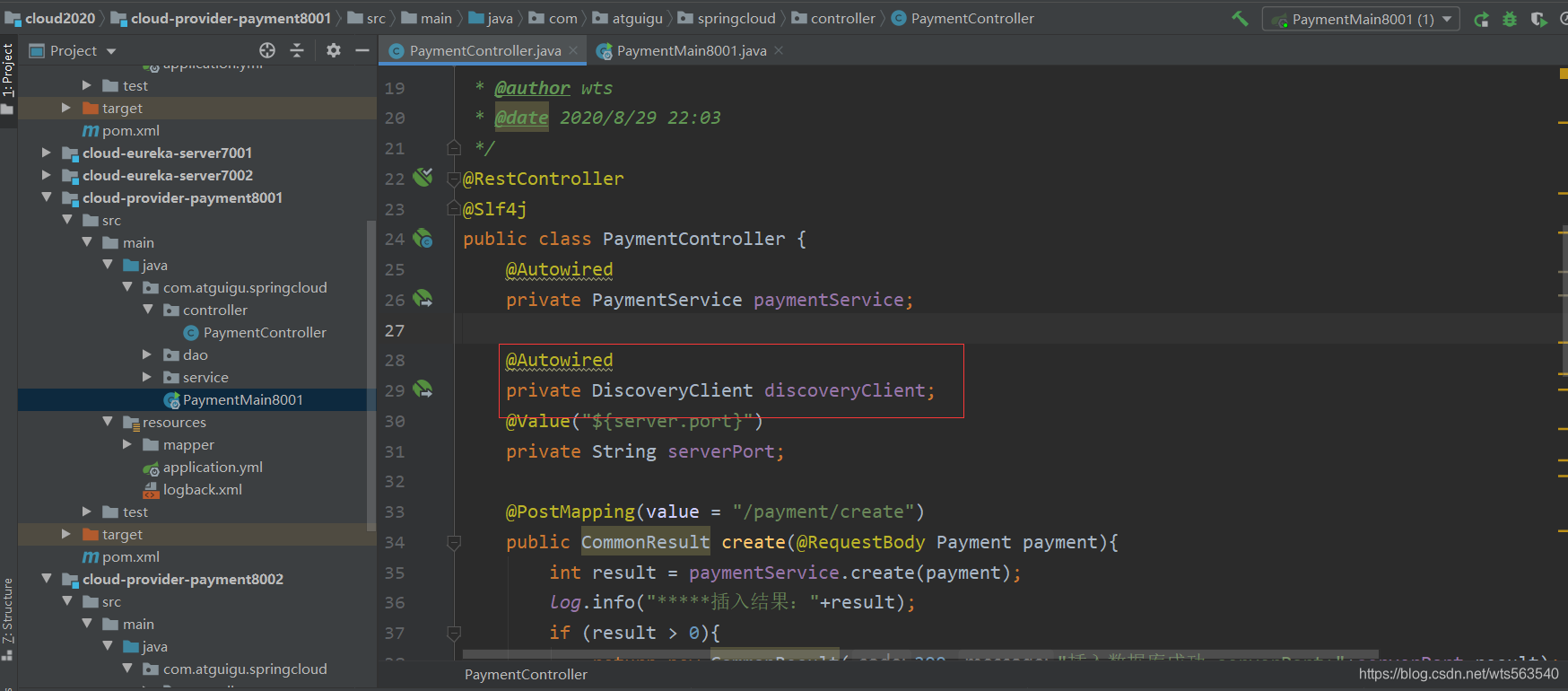Click the serverPort field on line 31
The image size is (1568, 691).
[721, 451]
